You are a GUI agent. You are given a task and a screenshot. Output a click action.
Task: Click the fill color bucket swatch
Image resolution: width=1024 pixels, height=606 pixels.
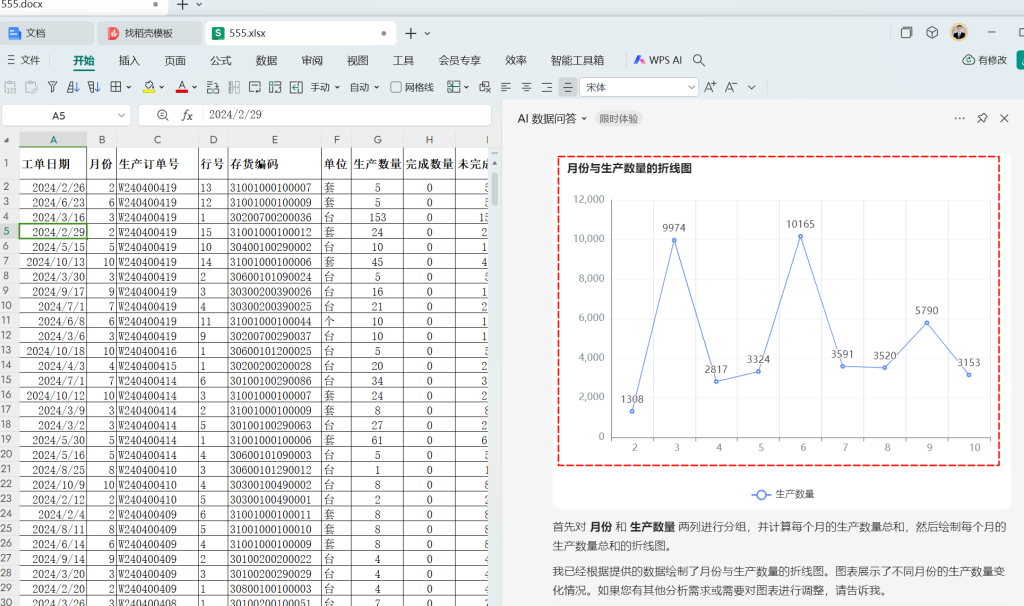click(149, 87)
